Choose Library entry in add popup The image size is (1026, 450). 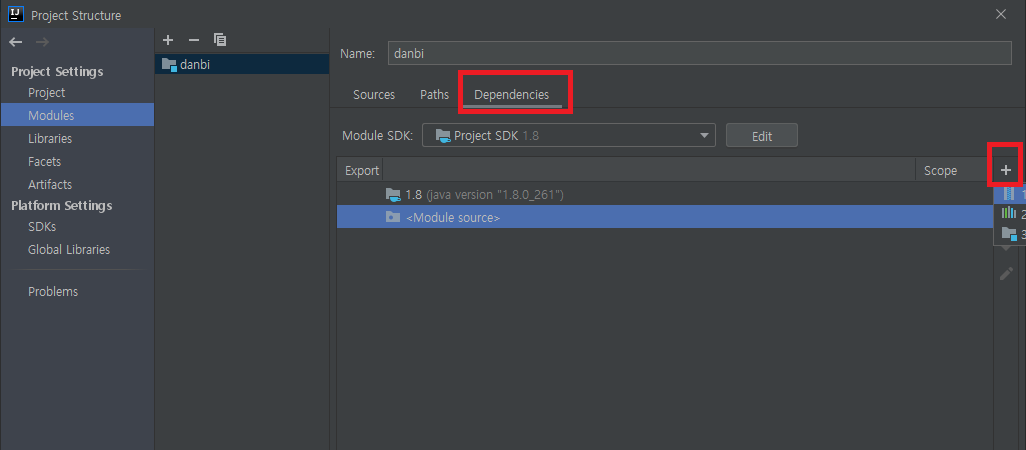point(1010,213)
